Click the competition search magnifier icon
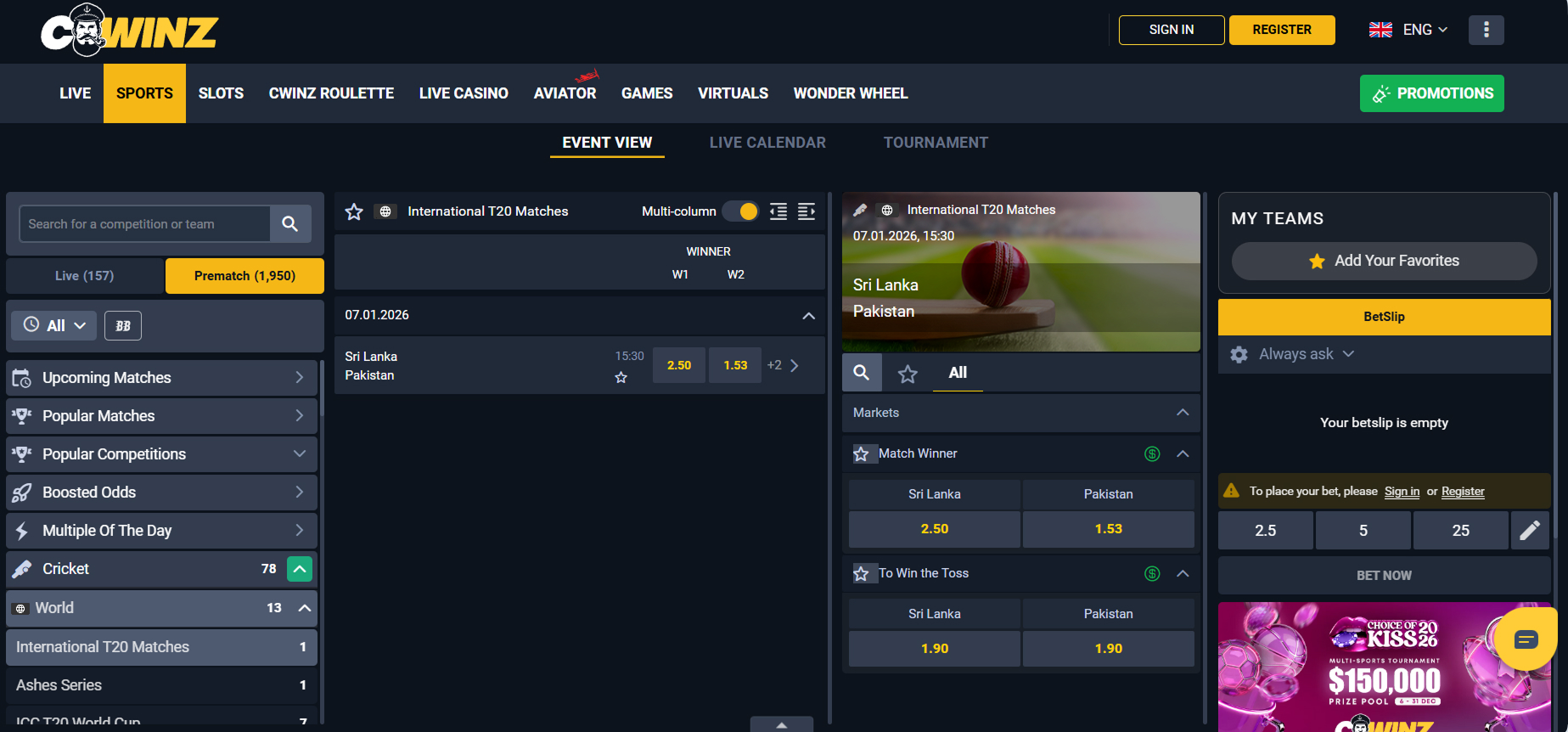This screenshot has height=732, width=1568. [x=290, y=224]
